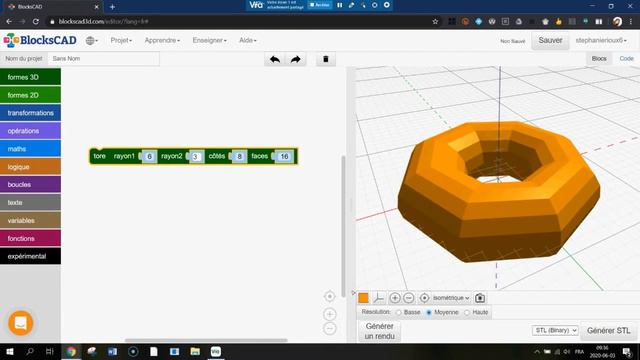This screenshot has height=360, width=640.
Task: Open the transformations category
Action: [31, 113]
